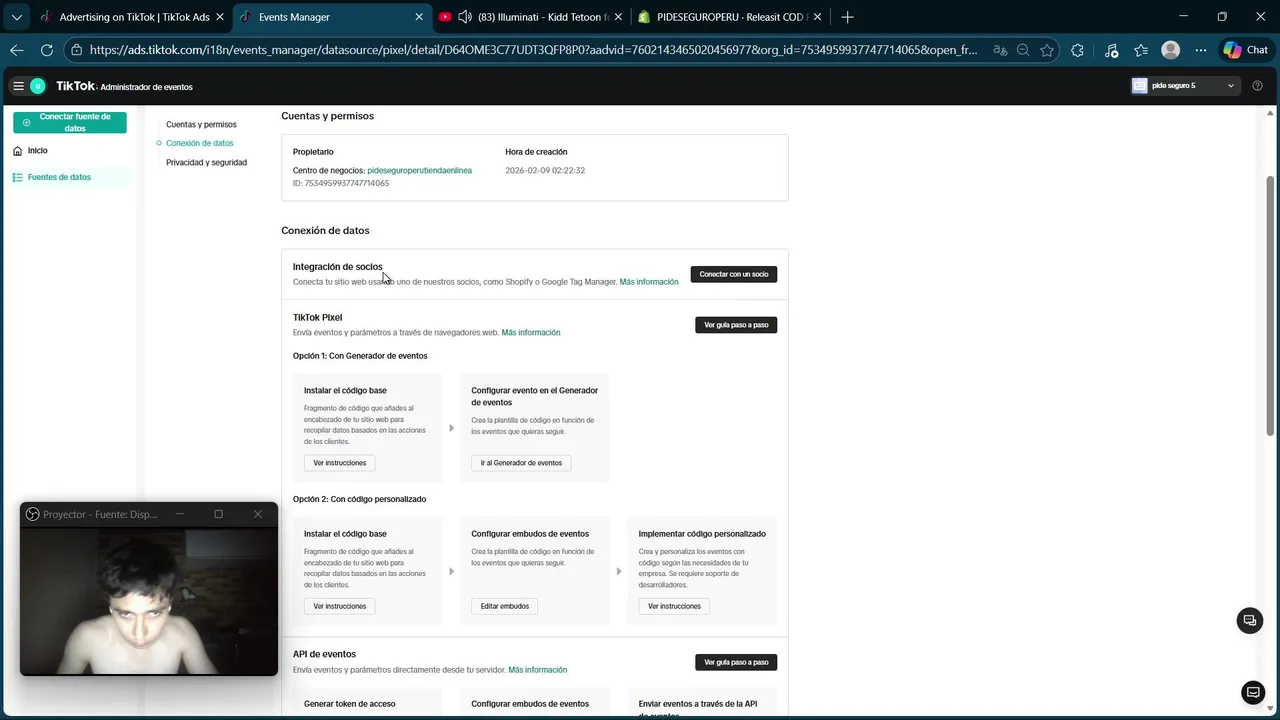Screen dimensions: 1280x720
Task: Open the page translate icon
Action: 1000,50
